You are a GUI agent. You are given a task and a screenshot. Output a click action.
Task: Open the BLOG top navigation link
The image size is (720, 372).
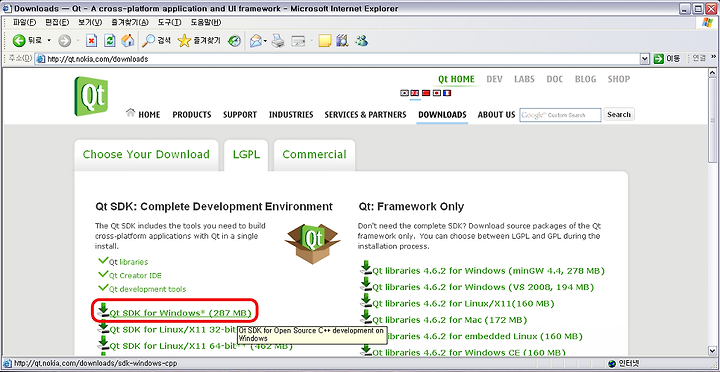pyautogui.click(x=585, y=79)
